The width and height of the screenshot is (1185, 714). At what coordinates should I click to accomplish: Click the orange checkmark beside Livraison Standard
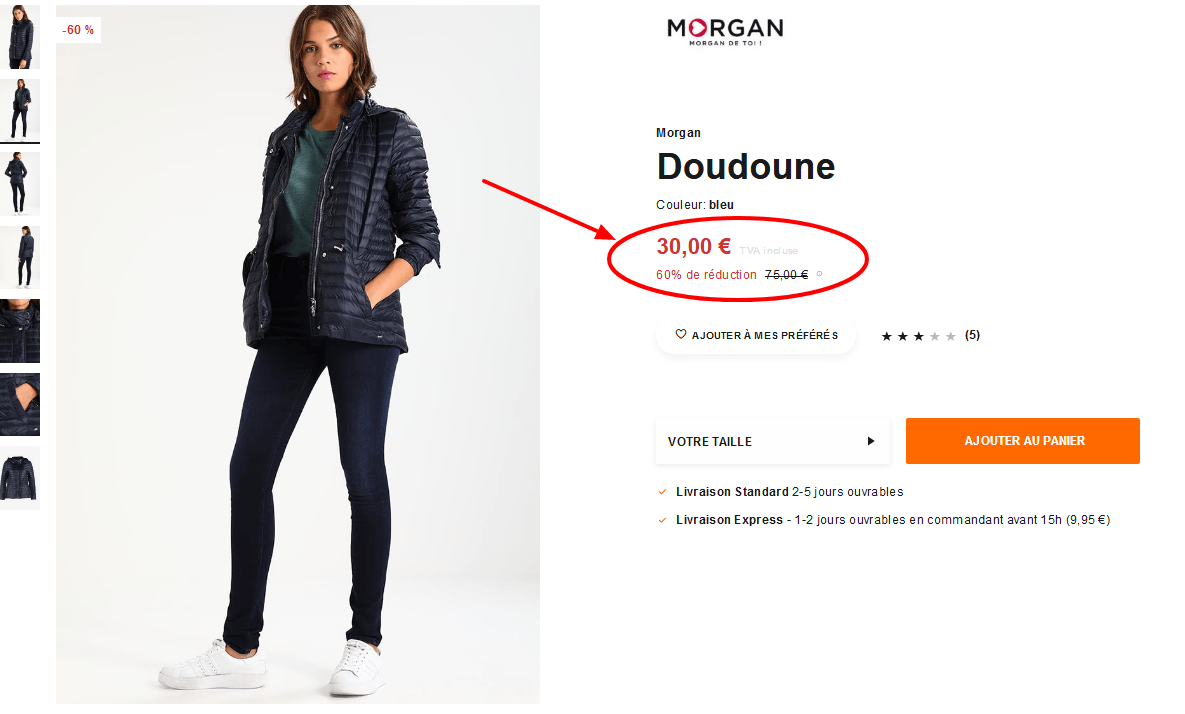663,492
